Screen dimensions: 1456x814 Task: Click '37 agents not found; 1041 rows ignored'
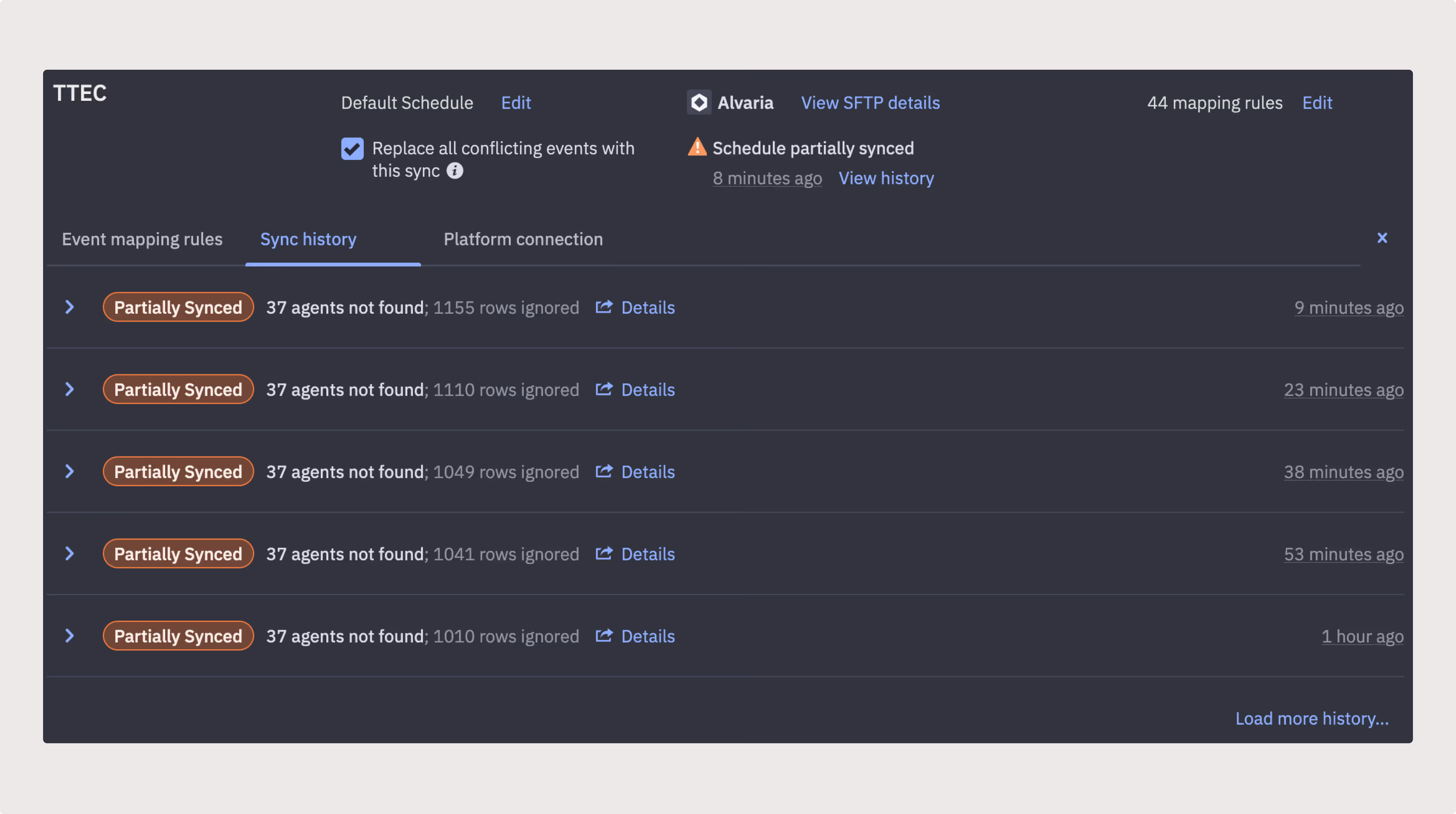coord(423,554)
